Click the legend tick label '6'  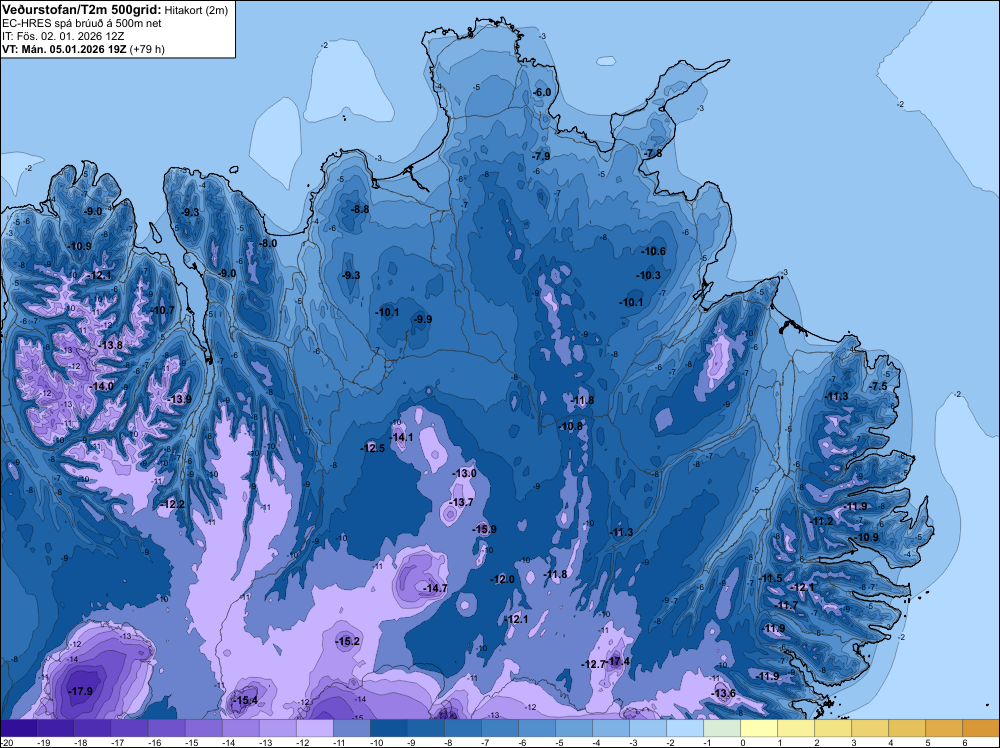coord(964,742)
